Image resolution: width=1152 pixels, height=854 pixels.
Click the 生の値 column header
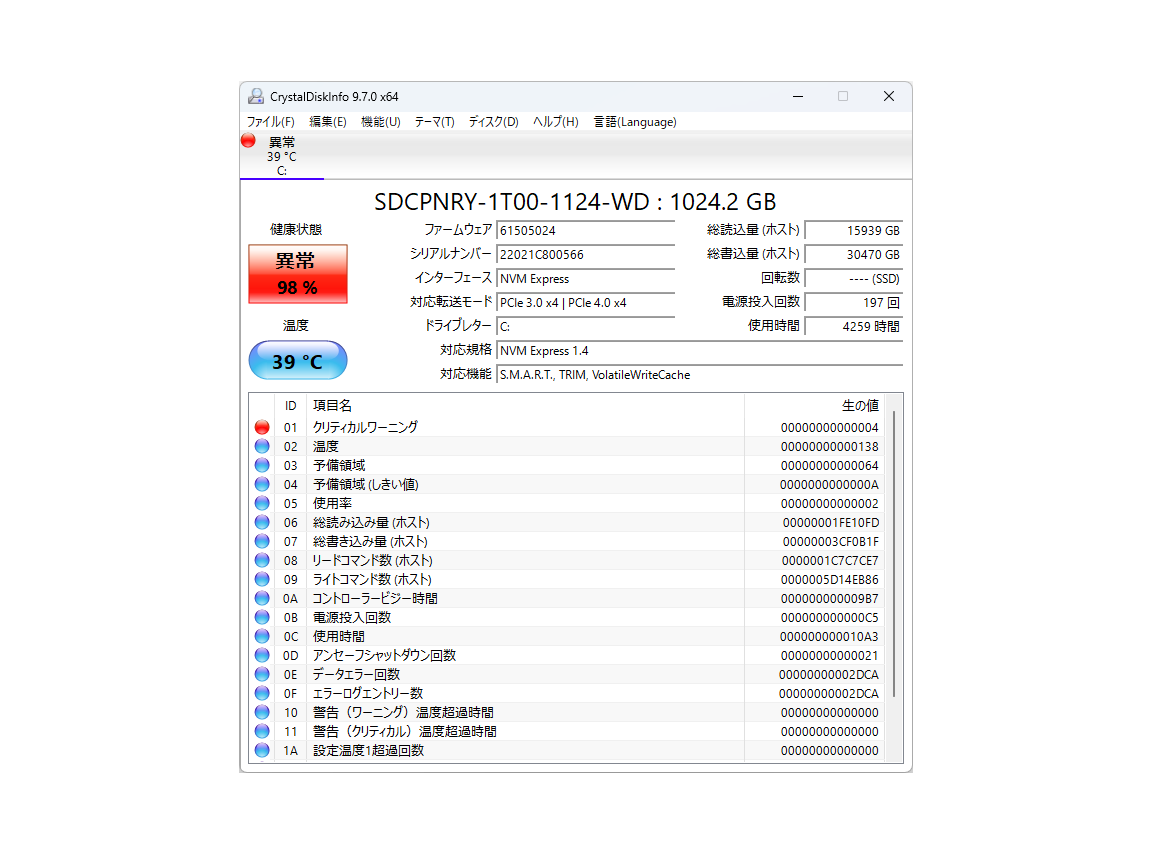pyautogui.click(x=860, y=405)
